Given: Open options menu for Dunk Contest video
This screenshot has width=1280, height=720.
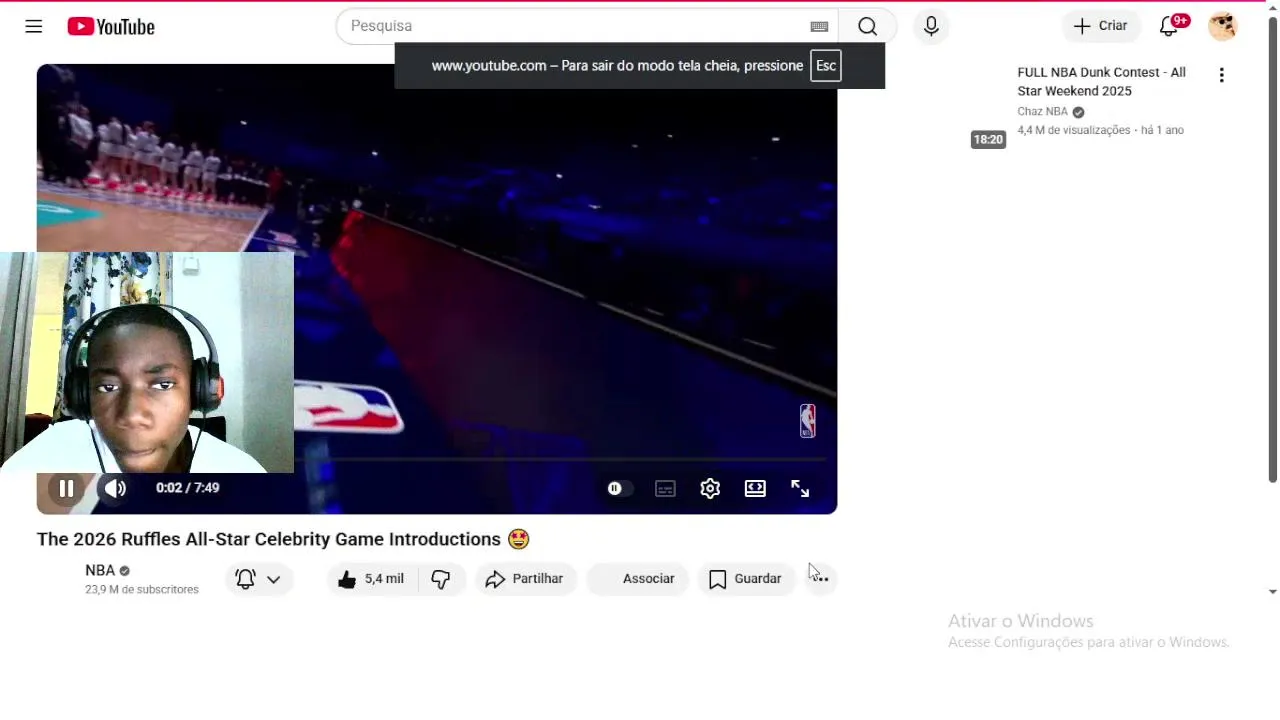Looking at the screenshot, I should coord(1221,75).
